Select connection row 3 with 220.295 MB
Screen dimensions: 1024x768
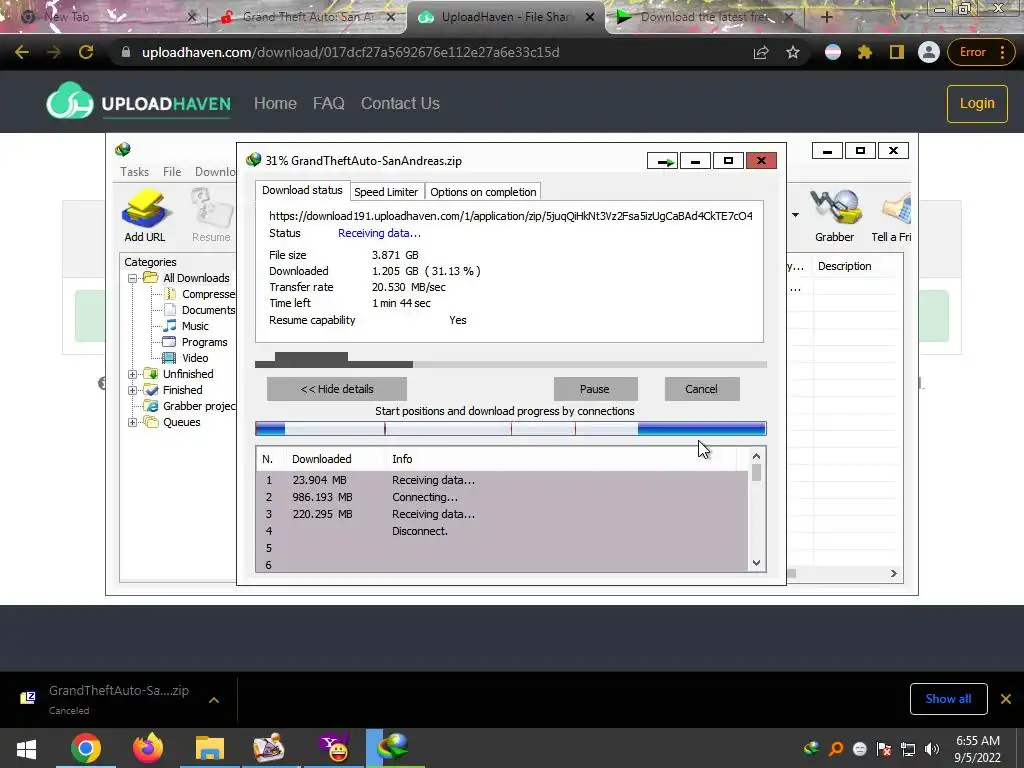click(503, 514)
